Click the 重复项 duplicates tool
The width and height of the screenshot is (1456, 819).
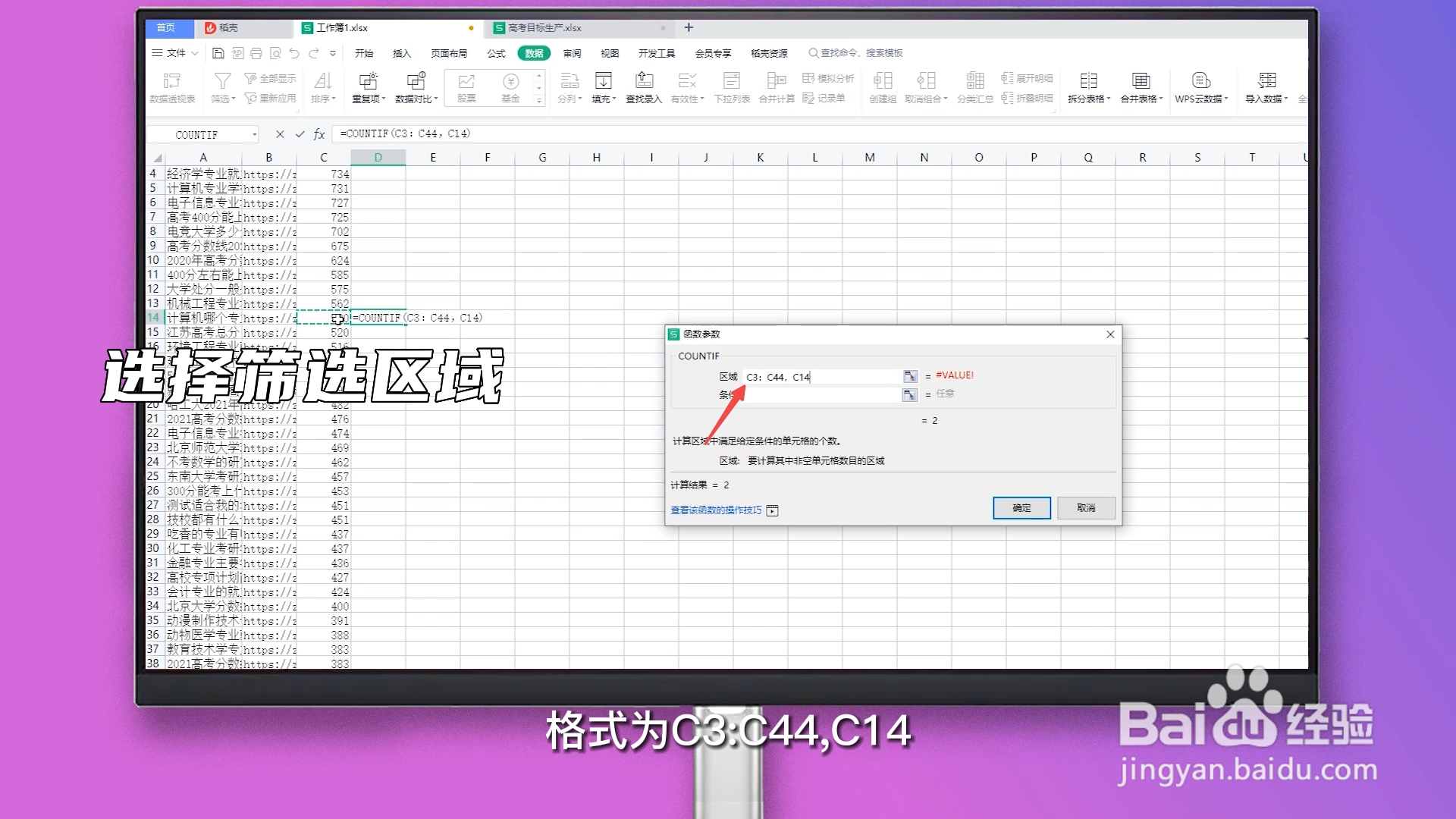(x=368, y=85)
